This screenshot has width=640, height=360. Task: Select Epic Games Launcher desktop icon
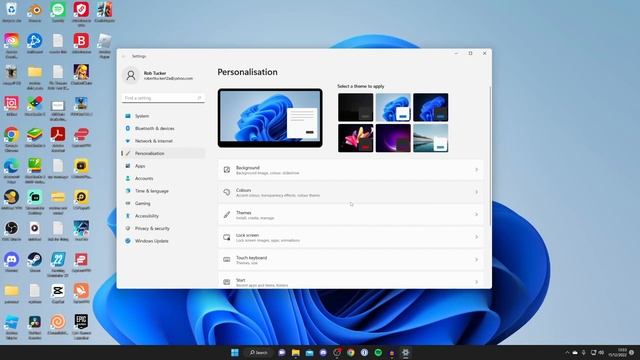click(x=81, y=326)
